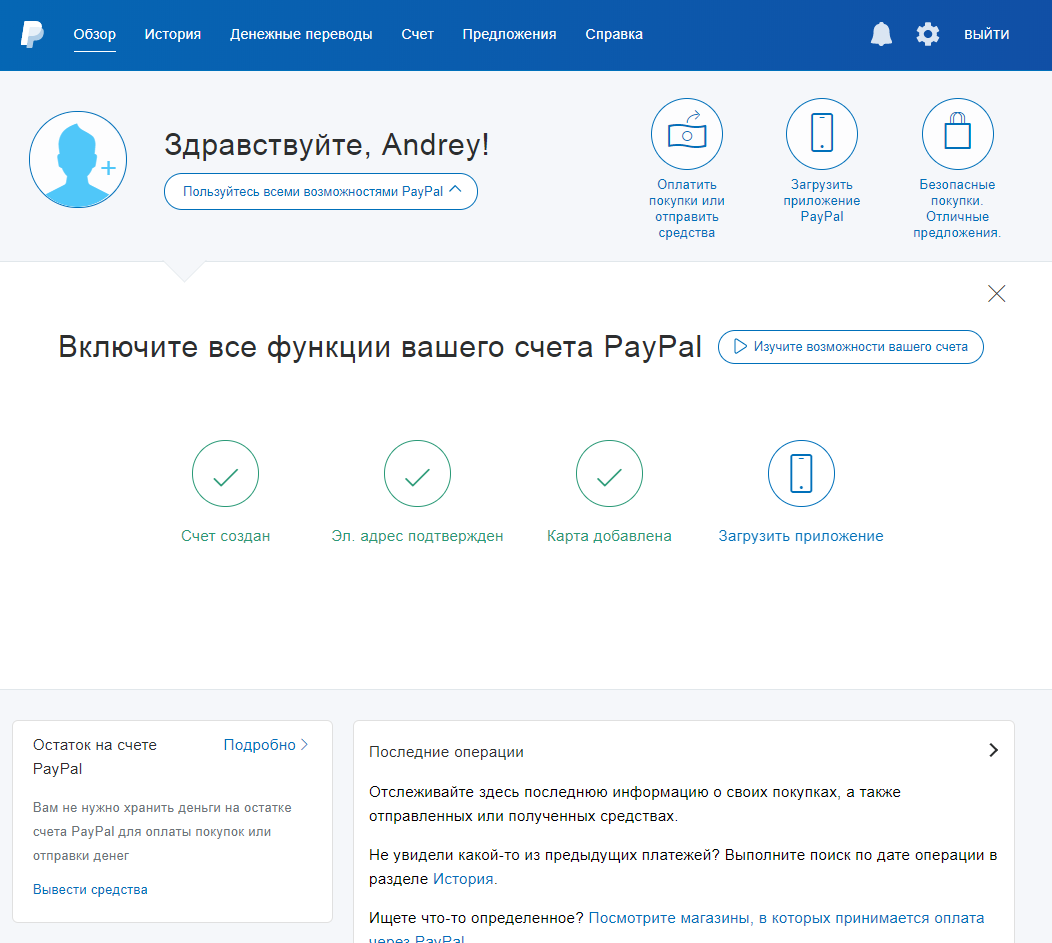This screenshot has width=1052, height=943.
Task: Select the 'Счет' menu item
Action: pos(417,34)
